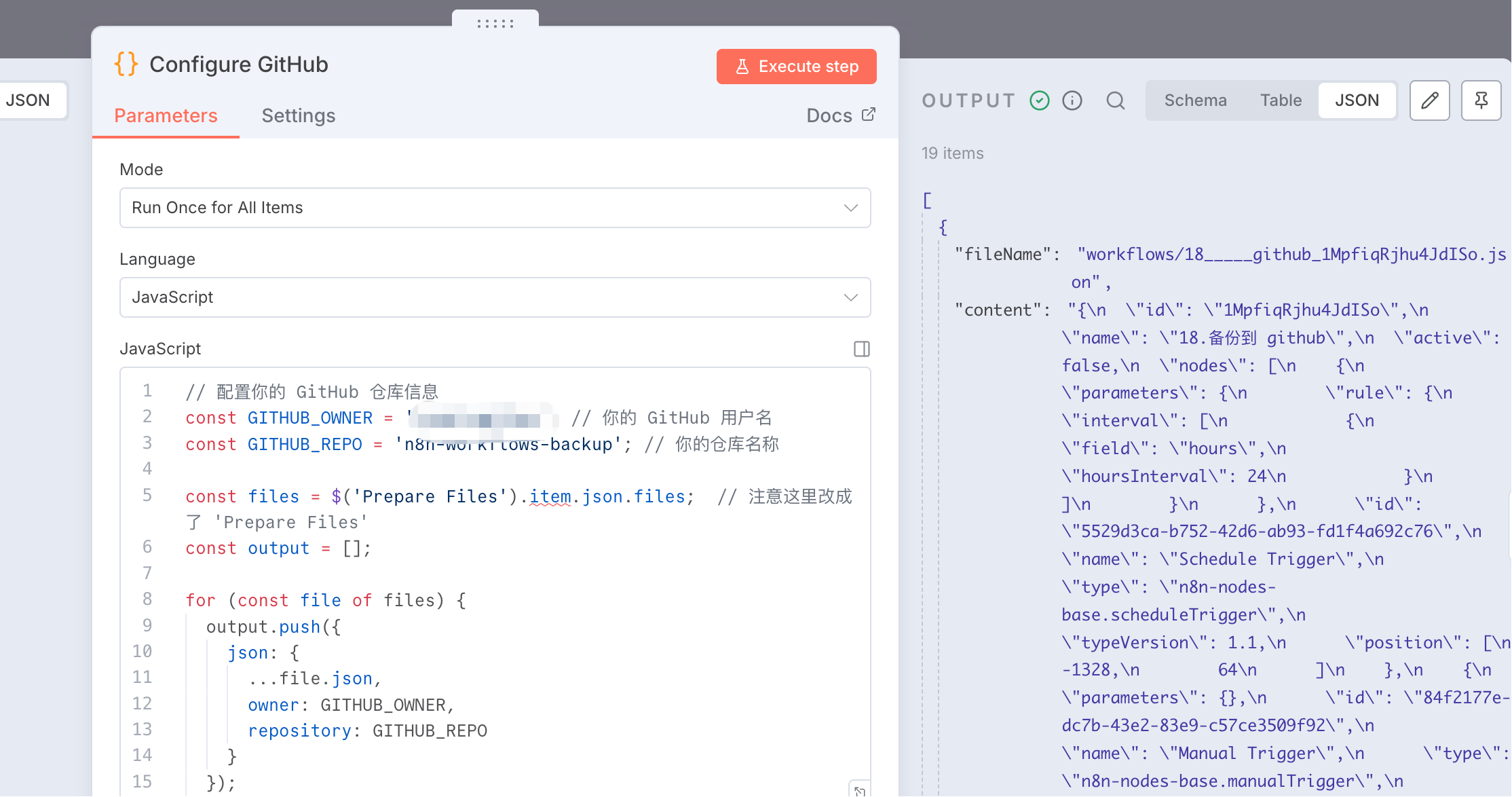Place cursor on the GITHUB_REPO code line
The image size is (1512, 797).
482,444
